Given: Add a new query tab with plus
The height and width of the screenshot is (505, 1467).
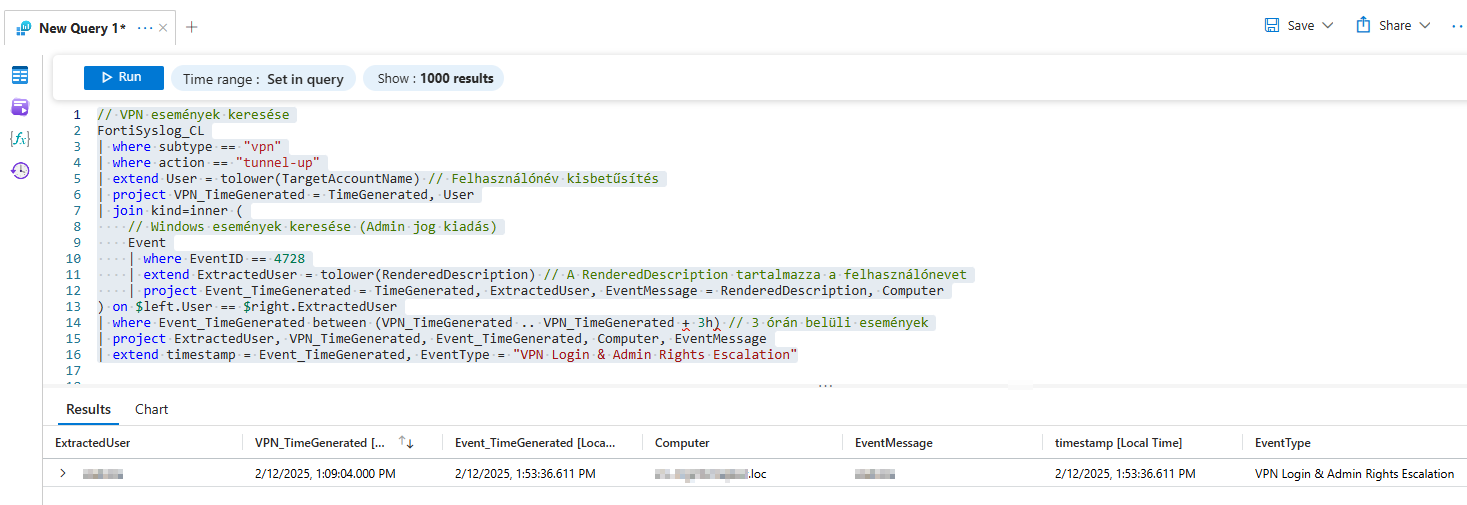Looking at the screenshot, I should [x=192, y=27].
